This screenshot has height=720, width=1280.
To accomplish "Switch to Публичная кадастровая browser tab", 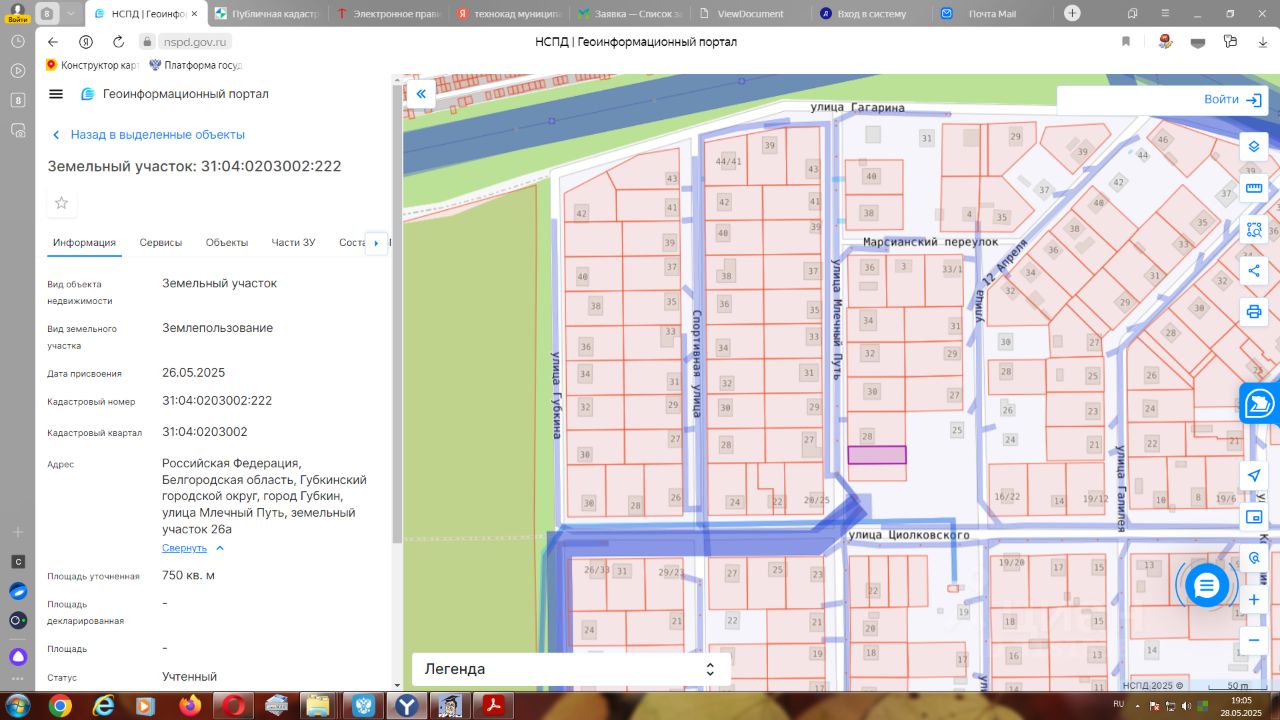I will (x=267, y=14).
